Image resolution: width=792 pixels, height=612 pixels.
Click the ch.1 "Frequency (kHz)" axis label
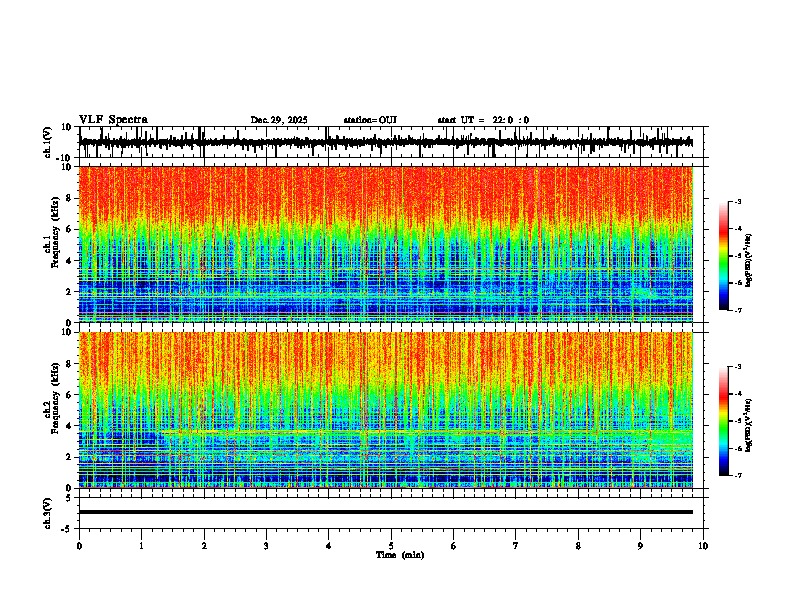point(55,232)
